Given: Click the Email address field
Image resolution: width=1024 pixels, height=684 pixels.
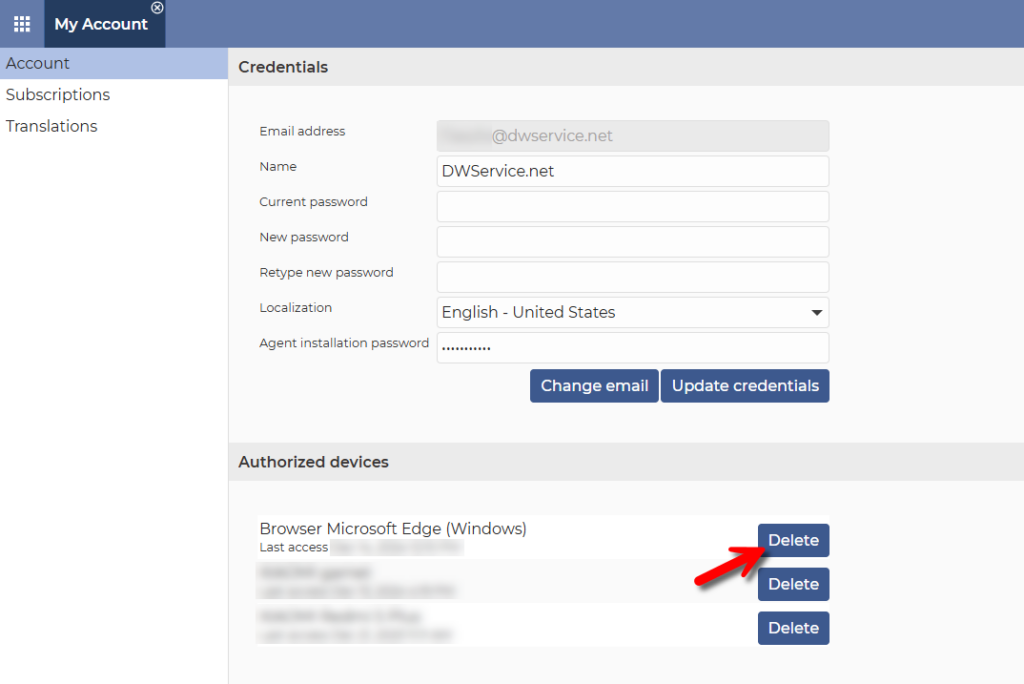Looking at the screenshot, I should pos(633,136).
